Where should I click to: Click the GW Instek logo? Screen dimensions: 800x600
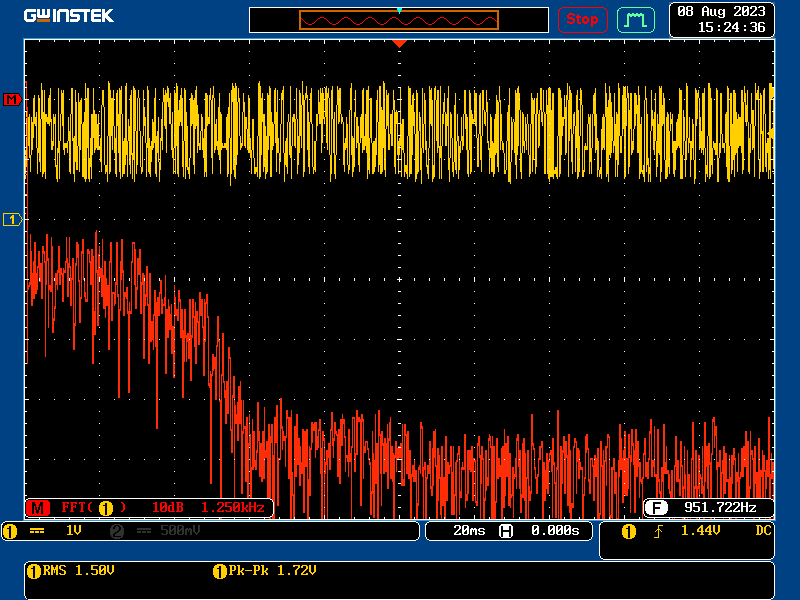pos(68,16)
